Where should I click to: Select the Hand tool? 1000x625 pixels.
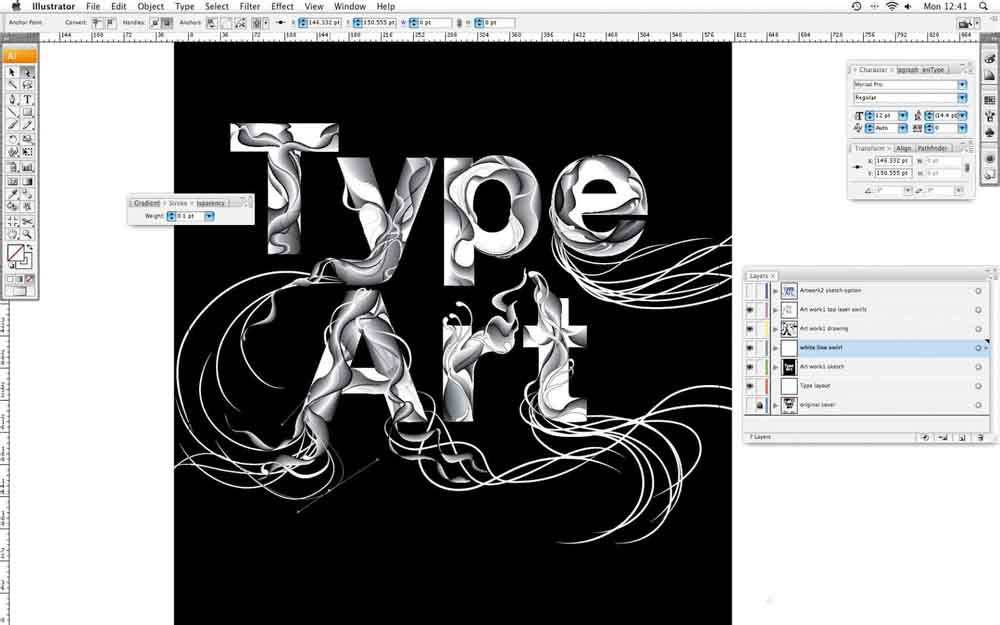pyautogui.click(x=12, y=235)
